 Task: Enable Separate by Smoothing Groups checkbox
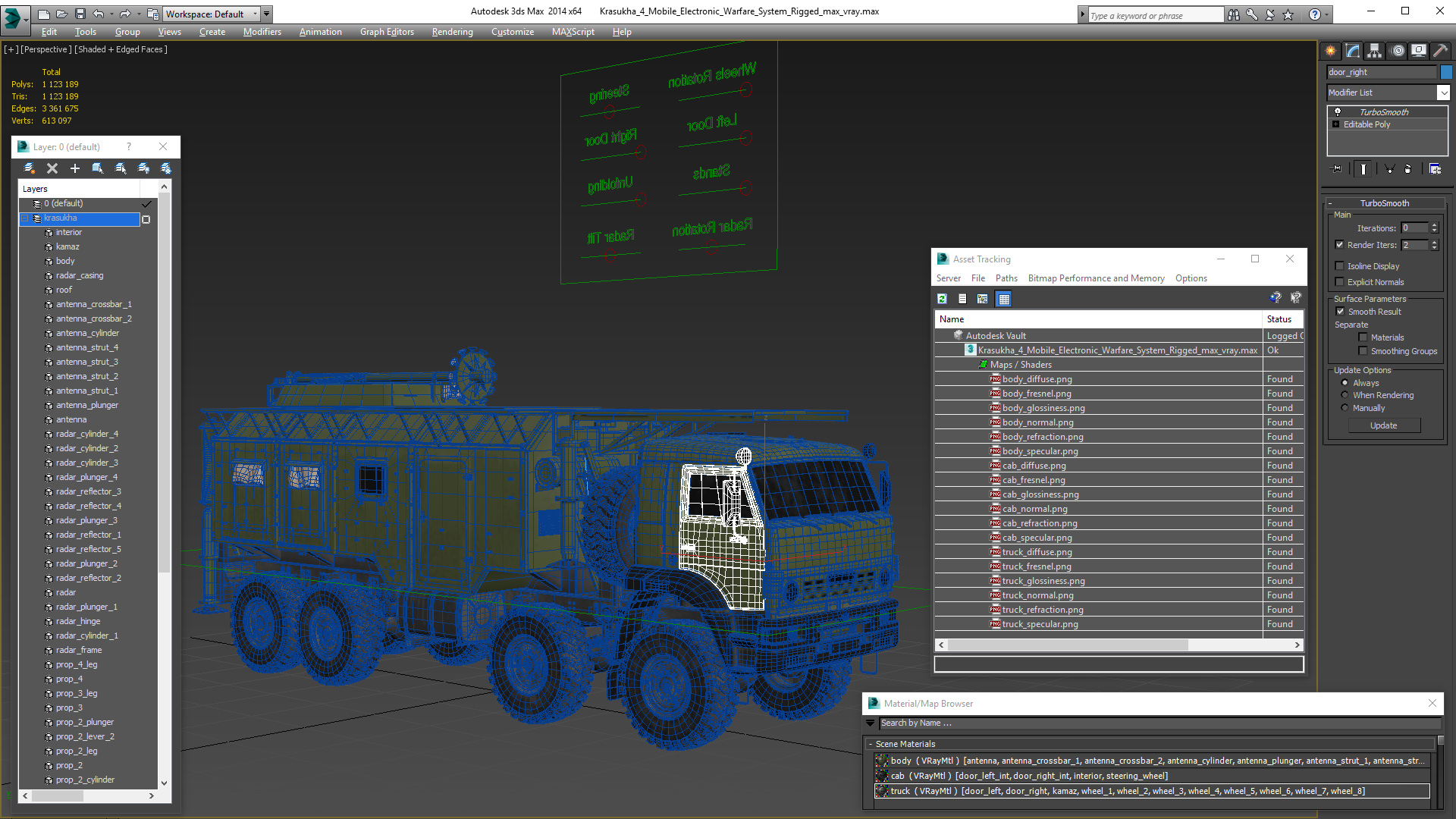[1363, 351]
